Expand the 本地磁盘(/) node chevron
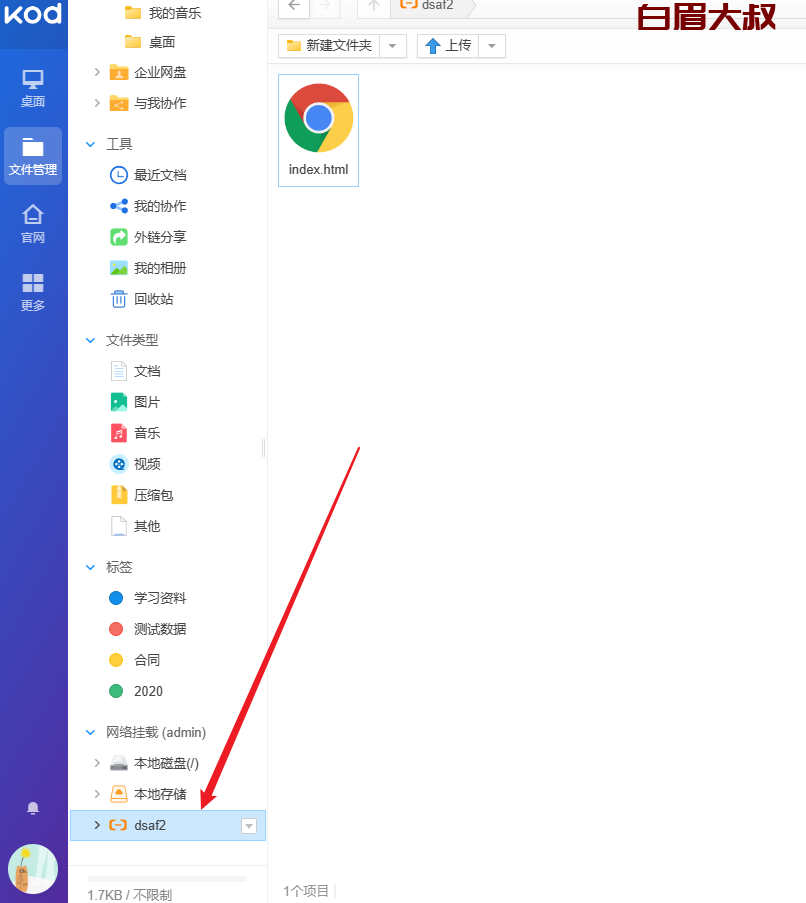Image resolution: width=806 pixels, height=903 pixels. pos(97,764)
